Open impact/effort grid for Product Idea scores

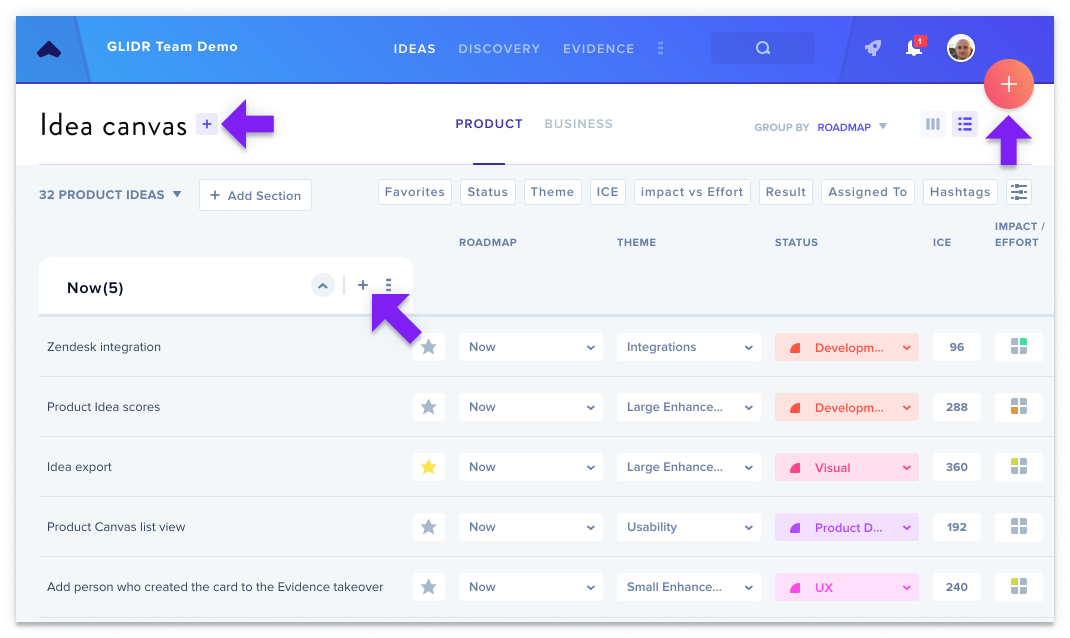1019,407
